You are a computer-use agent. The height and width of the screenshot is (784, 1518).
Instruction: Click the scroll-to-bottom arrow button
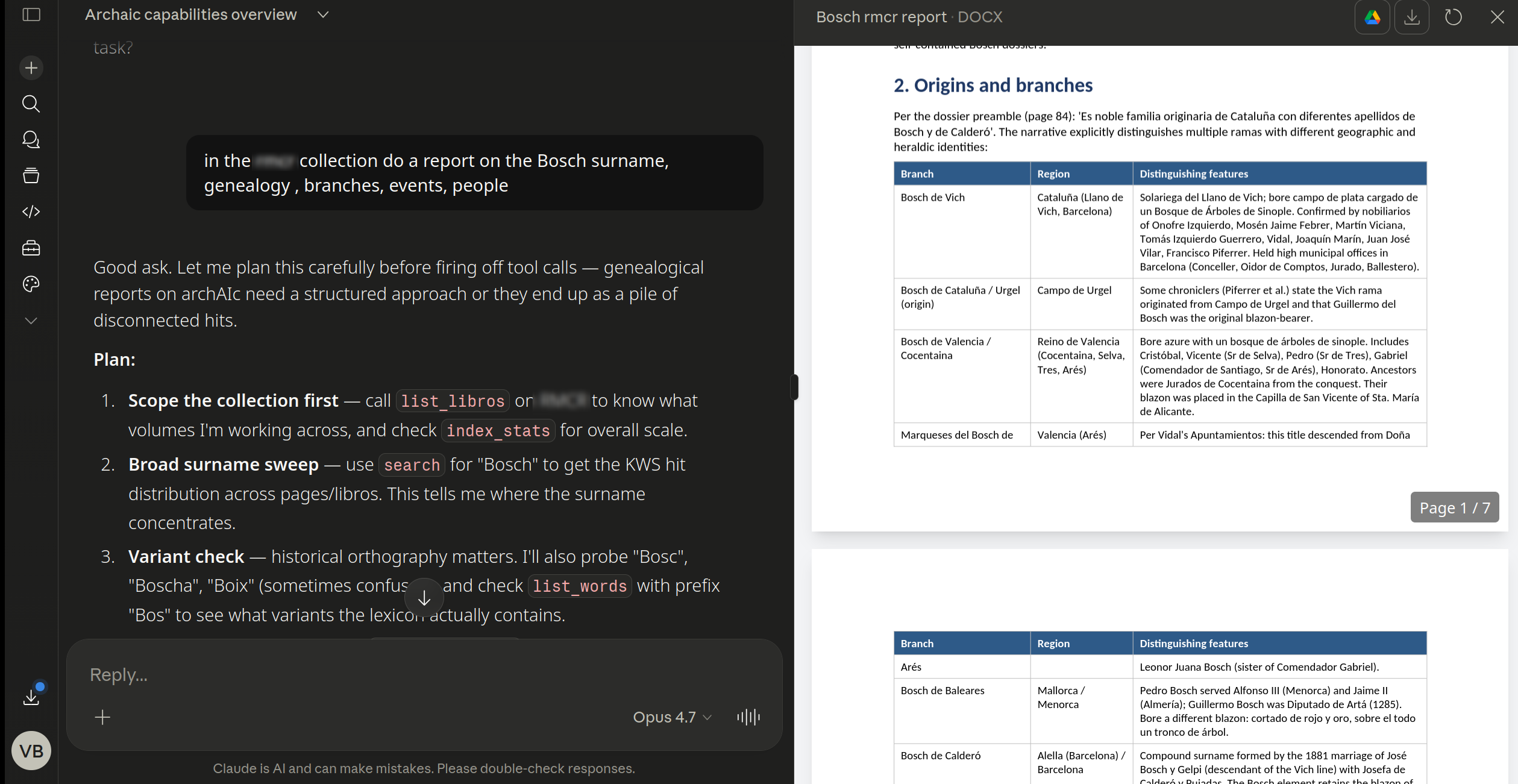point(424,598)
